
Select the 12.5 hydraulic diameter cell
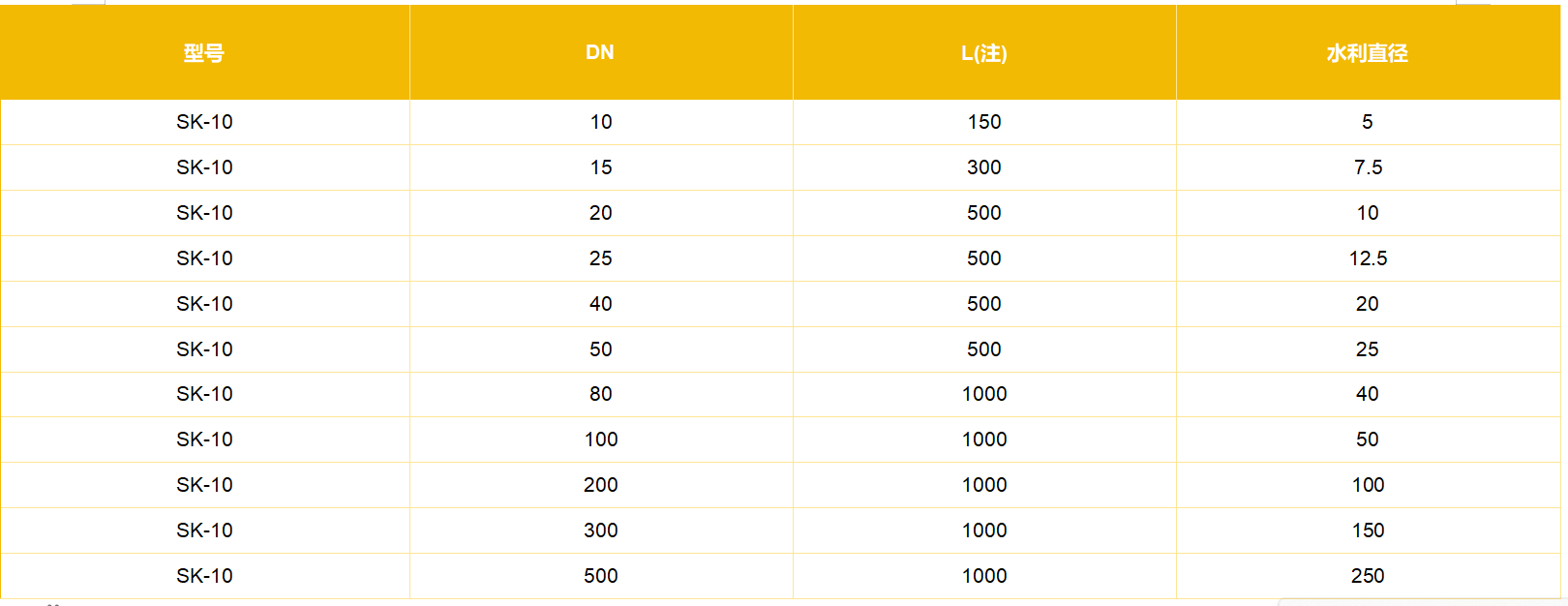(x=1368, y=258)
